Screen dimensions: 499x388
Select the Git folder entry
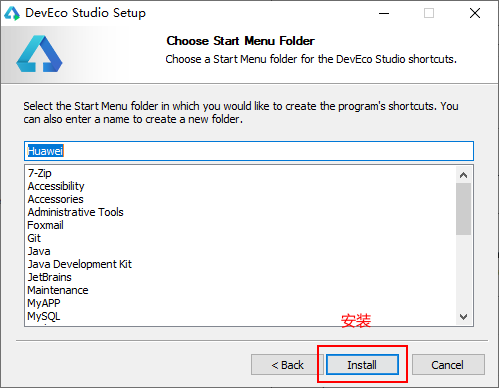tap(34, 238)
